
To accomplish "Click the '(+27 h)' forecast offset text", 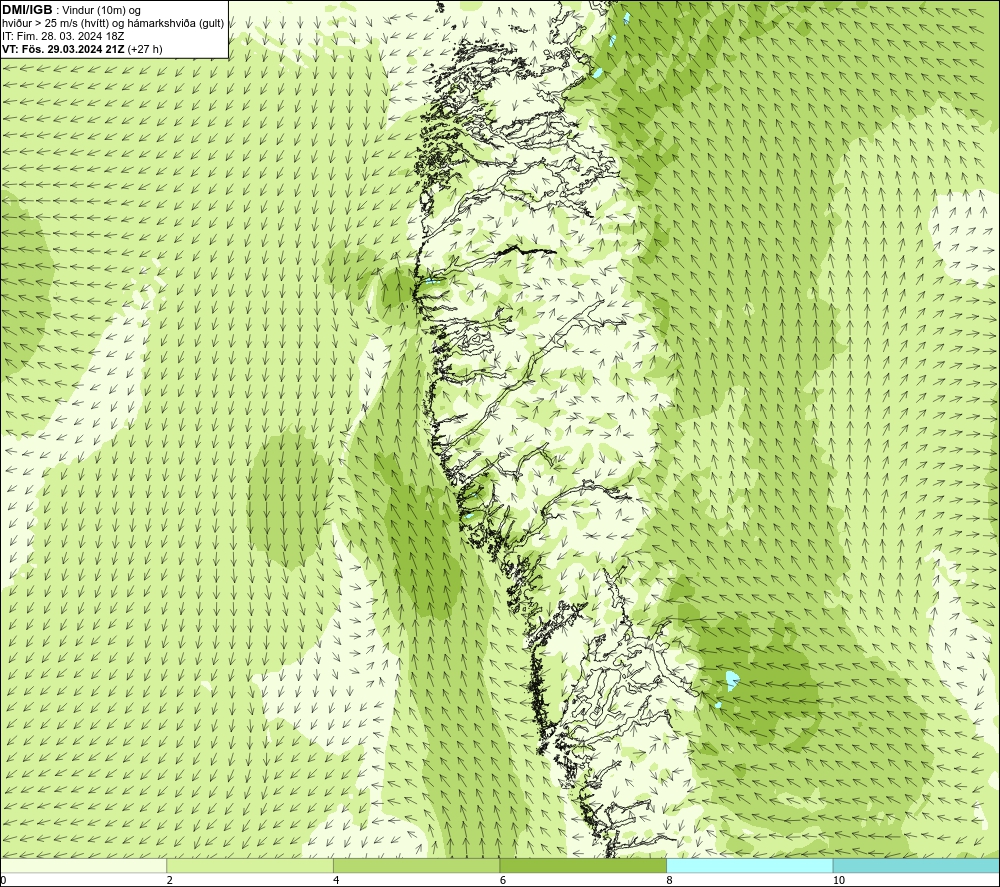I will point(145,49).
